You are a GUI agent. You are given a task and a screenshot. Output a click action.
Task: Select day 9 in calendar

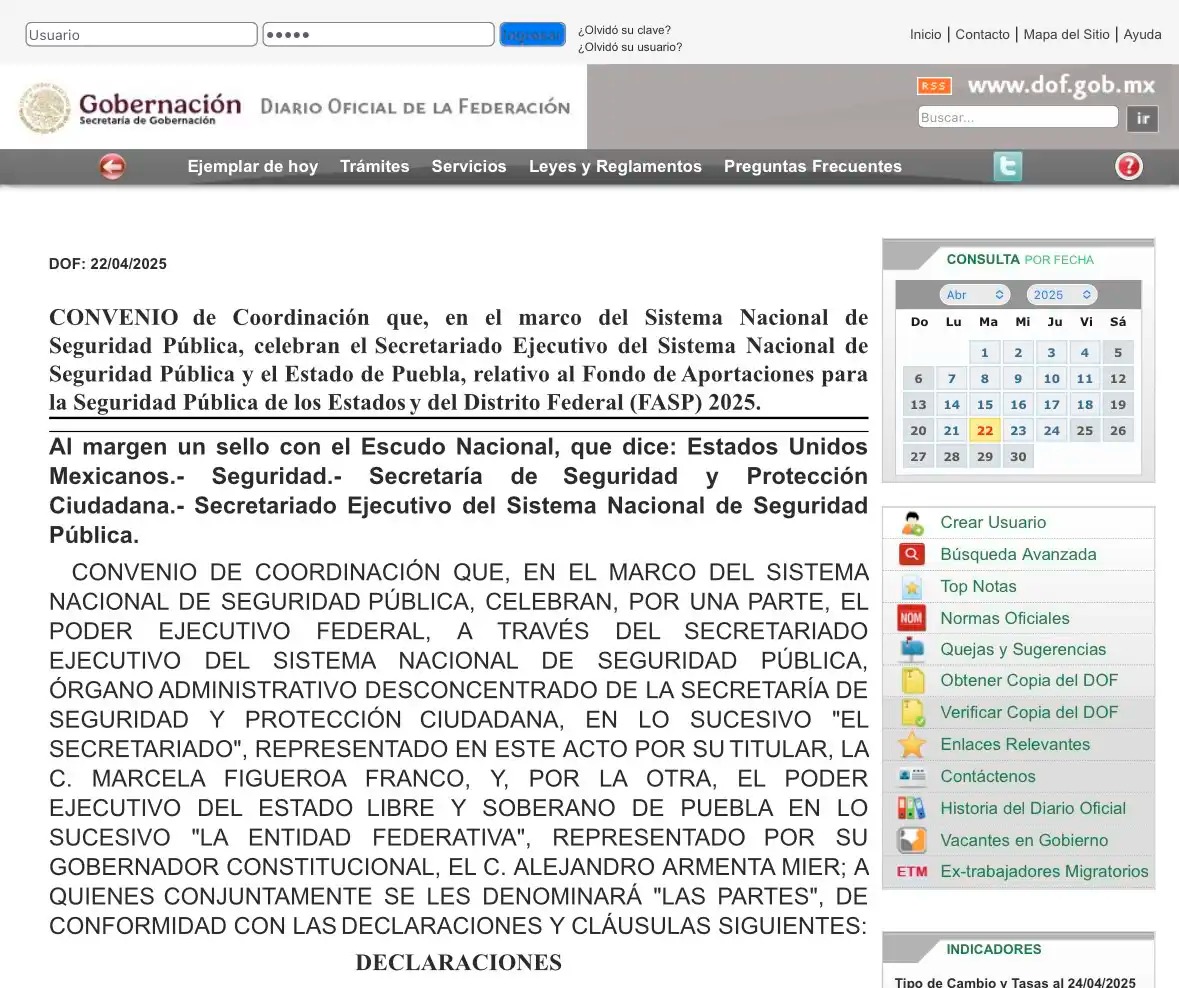[x=1018, y=379]
